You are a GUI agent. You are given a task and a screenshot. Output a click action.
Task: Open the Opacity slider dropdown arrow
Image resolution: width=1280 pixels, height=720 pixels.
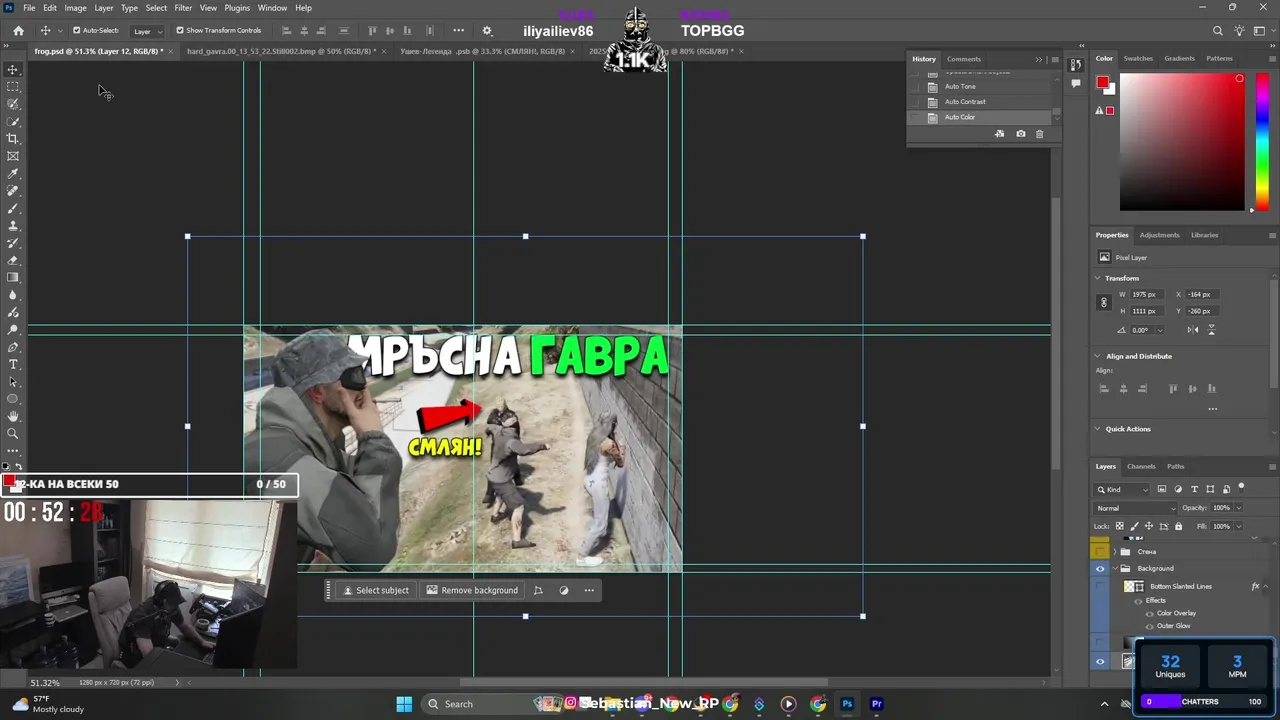point(1238,508)
